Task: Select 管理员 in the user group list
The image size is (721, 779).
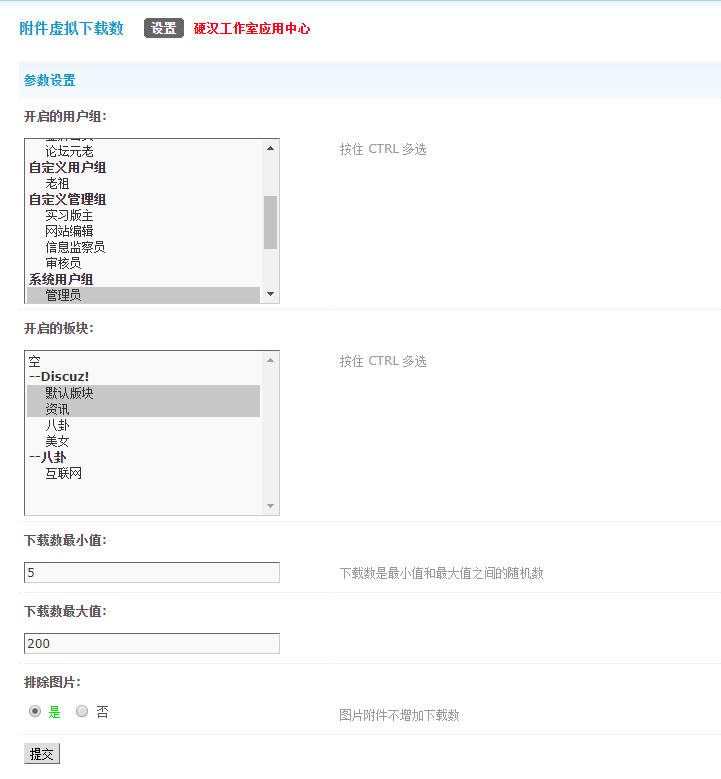Action: click(x=63, y=295)
